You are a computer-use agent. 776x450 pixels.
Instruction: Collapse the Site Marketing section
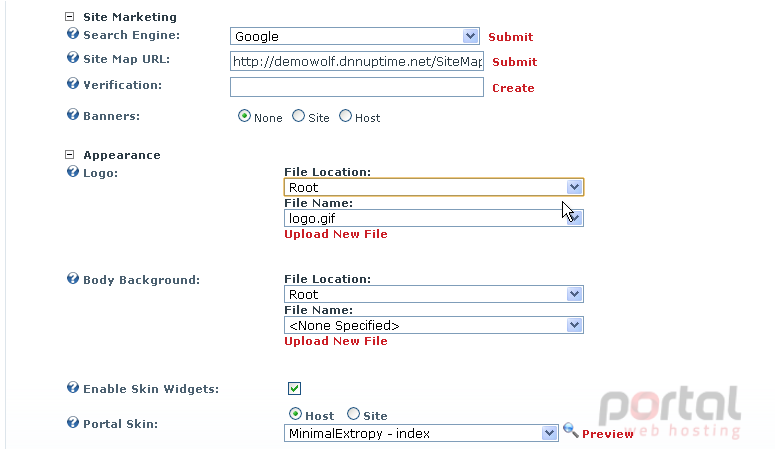[69, 17]
